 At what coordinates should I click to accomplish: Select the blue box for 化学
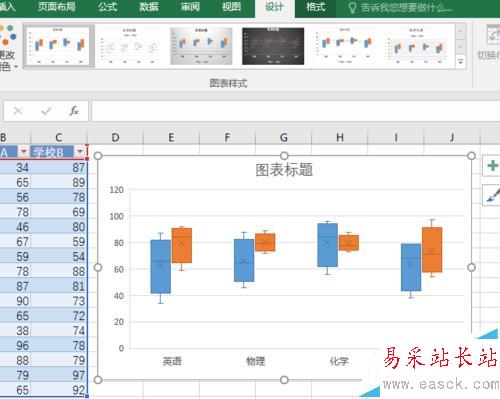(327, 245)
